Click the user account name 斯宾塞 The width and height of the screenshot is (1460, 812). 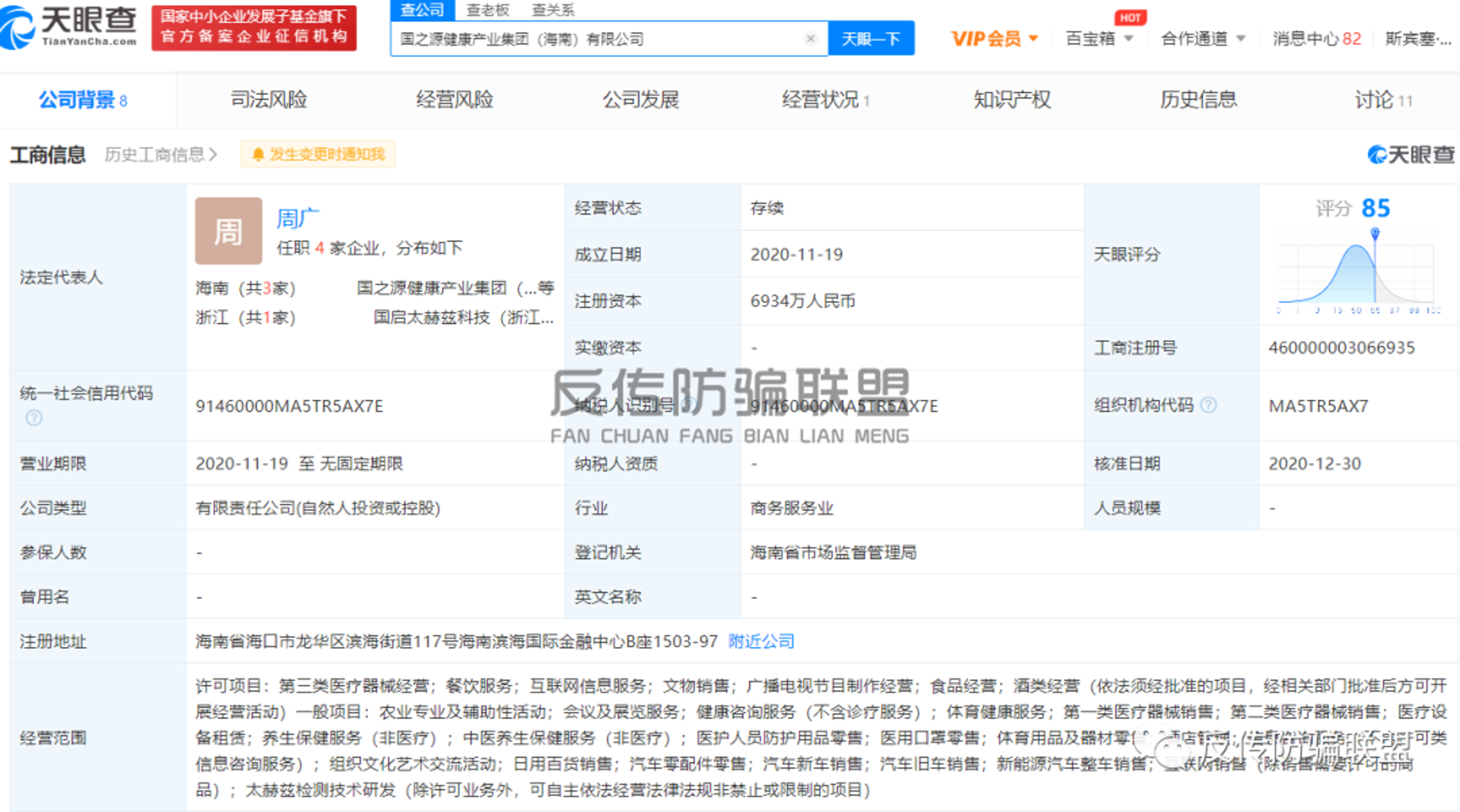pyautogui.click(x=1417, y=38)
